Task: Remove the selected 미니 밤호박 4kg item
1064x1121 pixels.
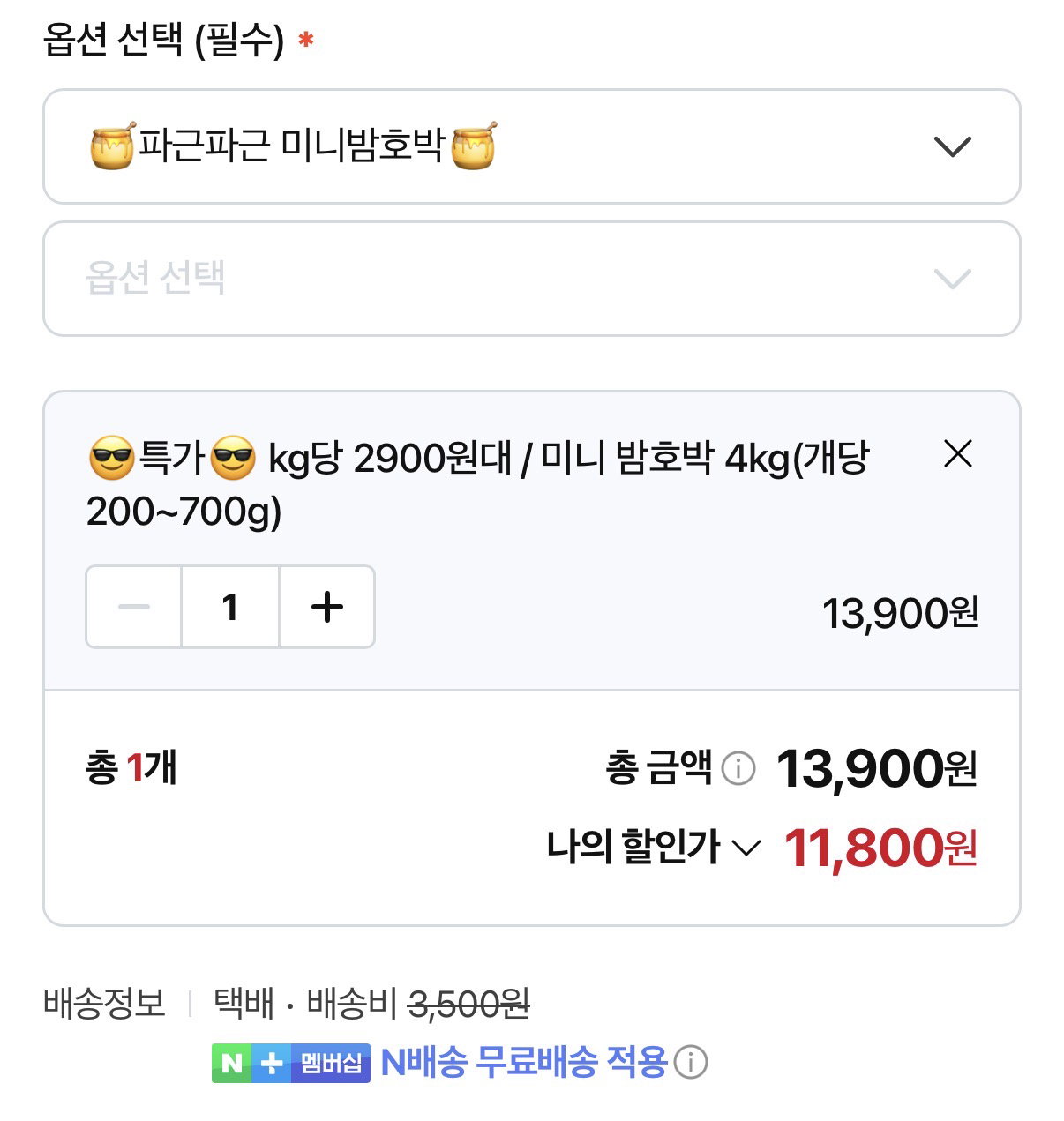Action: [x=957, y=454]
